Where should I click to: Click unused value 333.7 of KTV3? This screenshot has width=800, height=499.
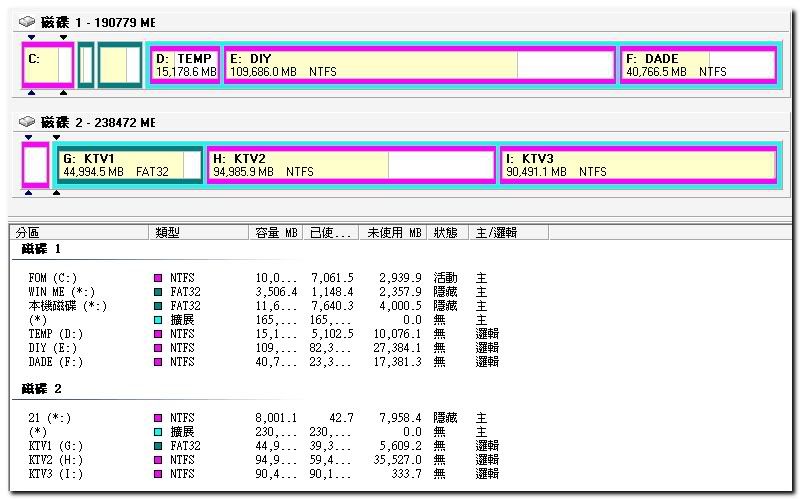pos(407,474)
